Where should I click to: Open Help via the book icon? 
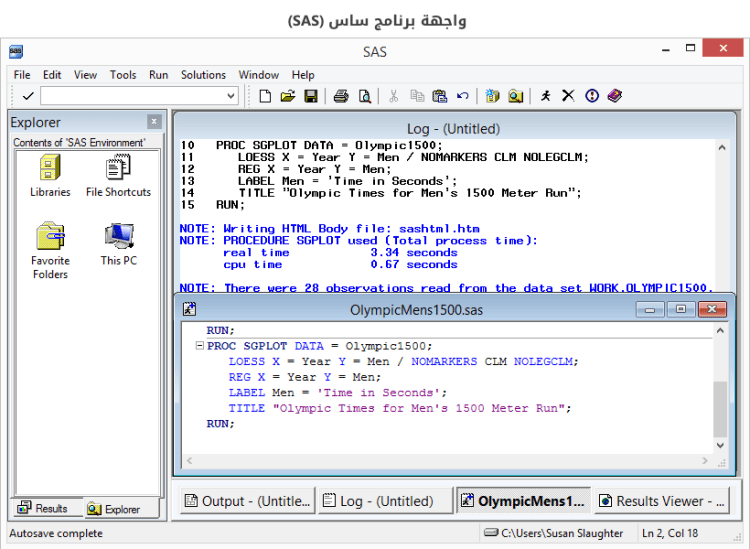[615, 96]
